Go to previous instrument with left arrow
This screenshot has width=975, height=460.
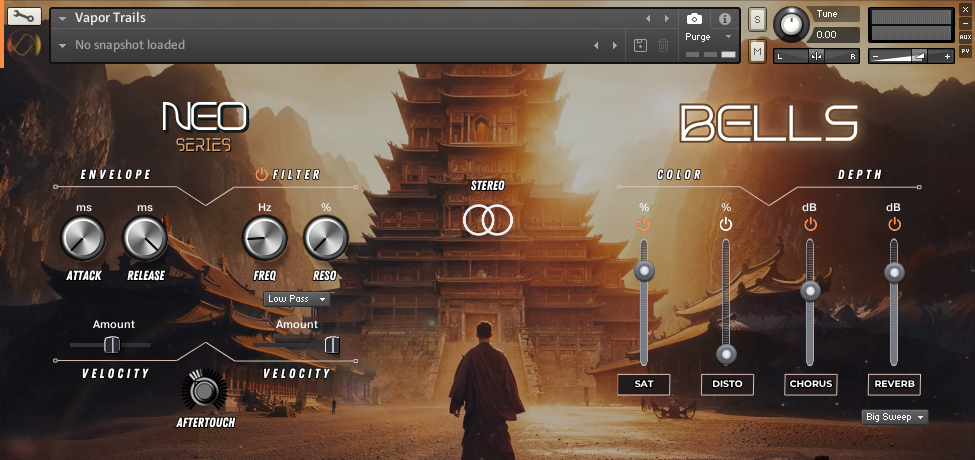[647, 19]
